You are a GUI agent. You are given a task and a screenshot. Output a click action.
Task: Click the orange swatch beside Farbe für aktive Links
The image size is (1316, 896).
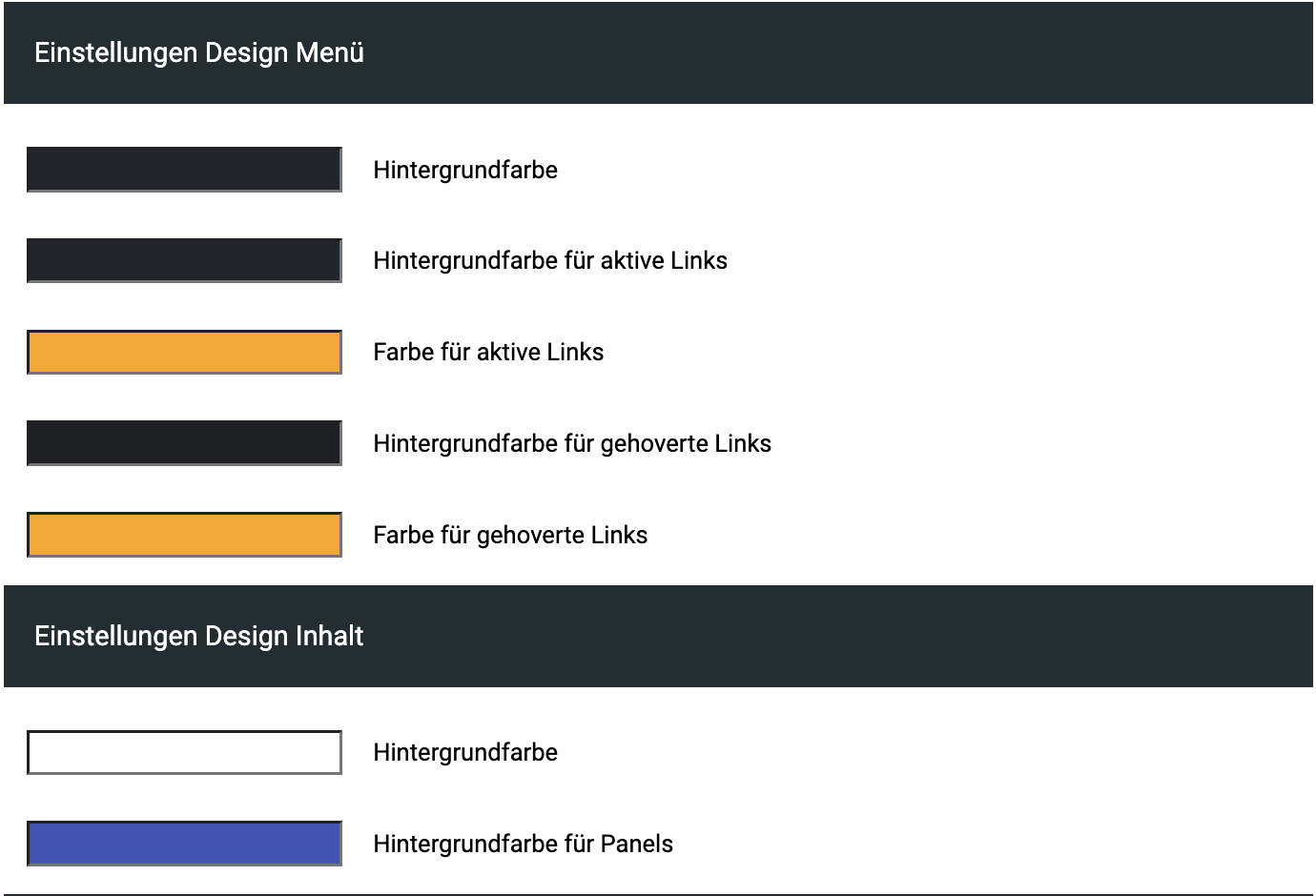click(184, 352)
